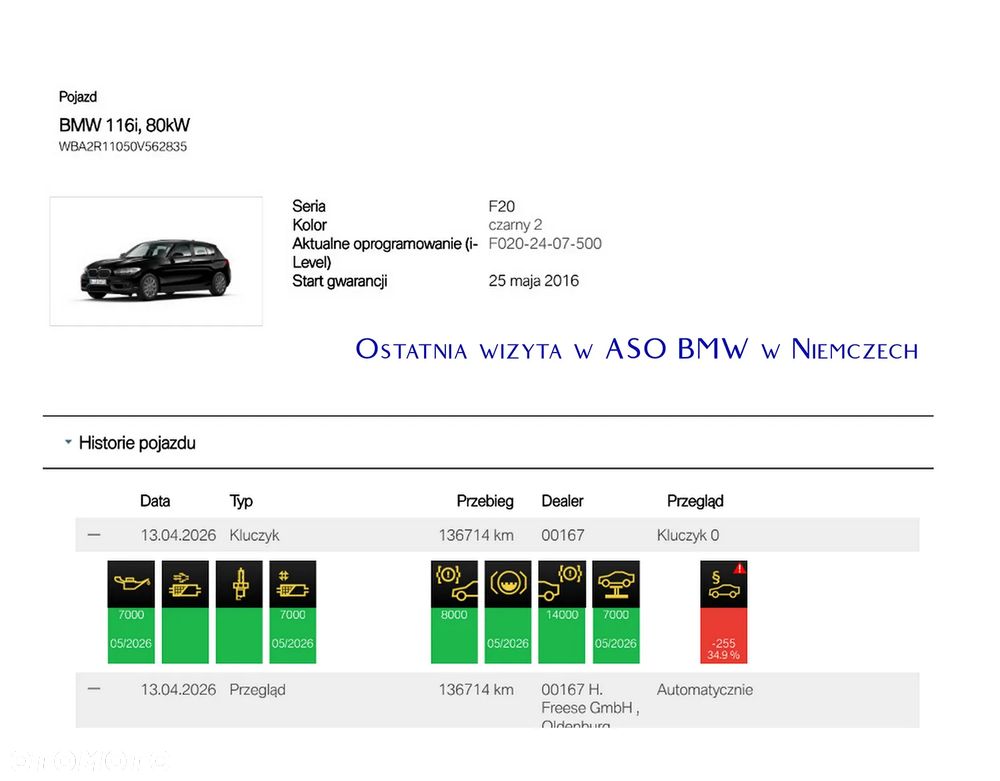Click the Automatycznie cell
The image size is (1000, 781).
705,690
